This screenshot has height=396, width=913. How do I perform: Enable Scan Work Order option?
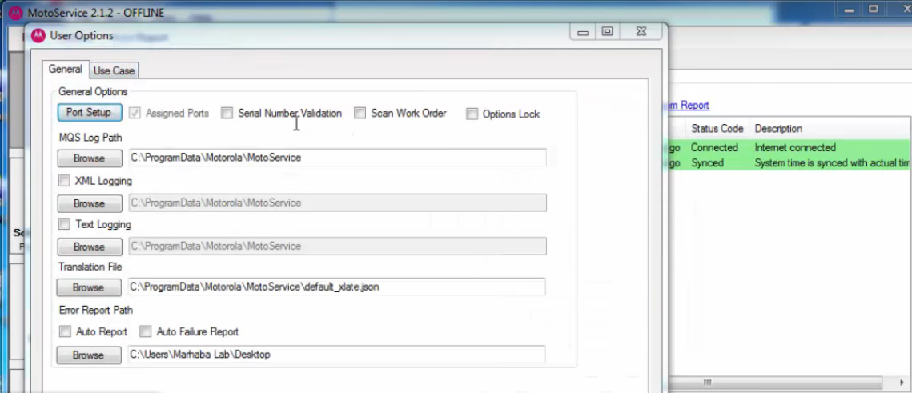point(360,113)
